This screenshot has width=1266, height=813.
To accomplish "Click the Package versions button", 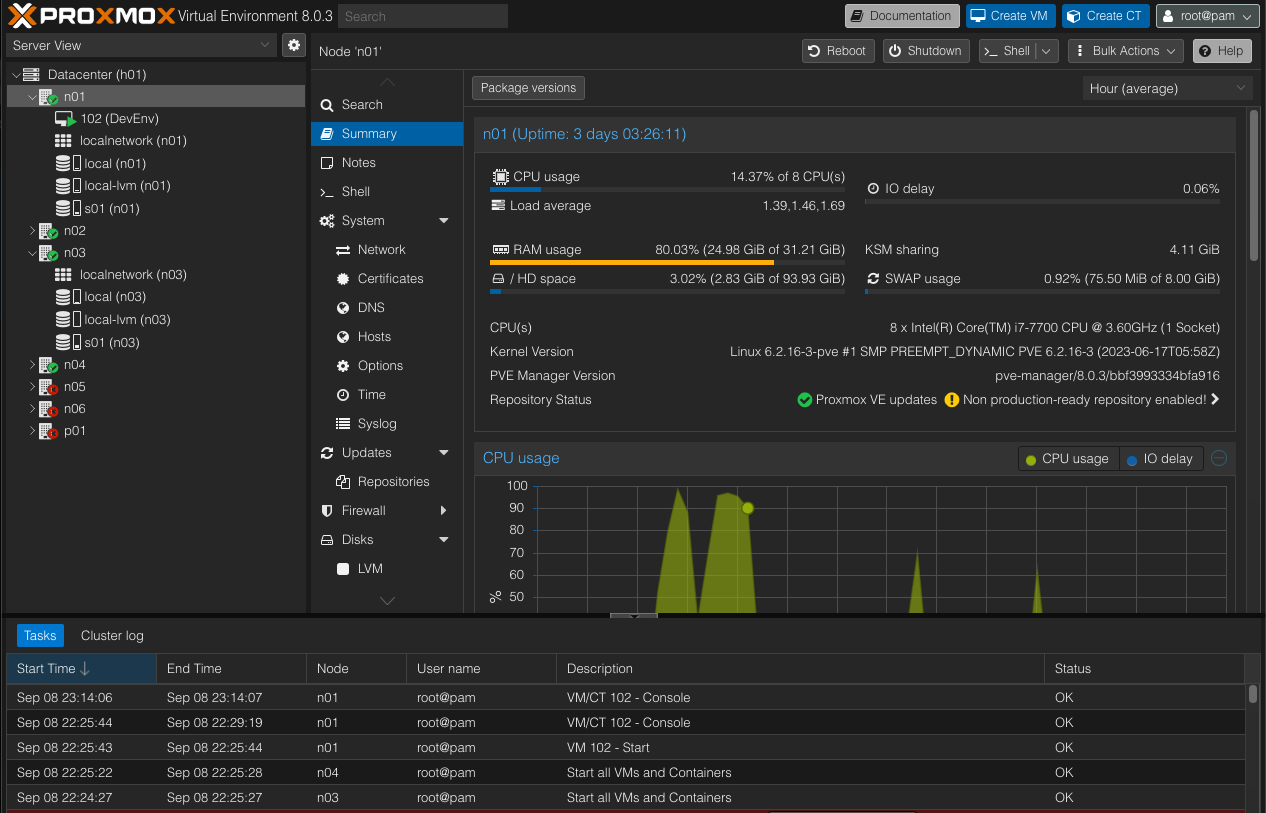I will tap(528, 88).
